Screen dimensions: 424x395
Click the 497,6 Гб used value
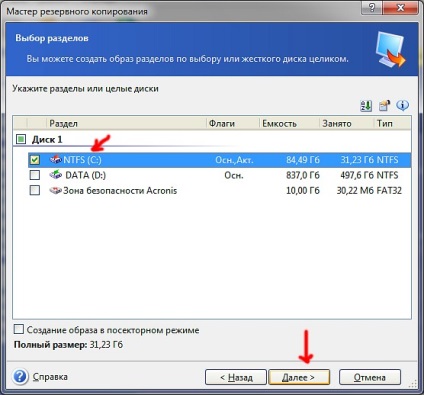click(357, 175)
